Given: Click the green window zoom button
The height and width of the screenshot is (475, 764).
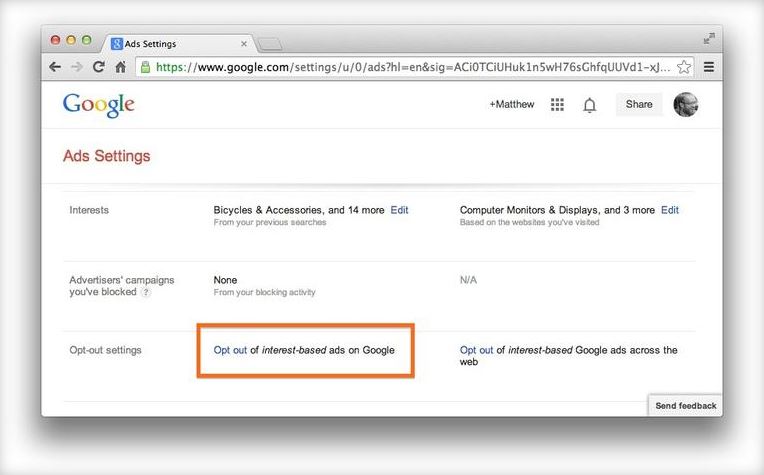Looking at the screenshot, I should coord(87,40).
